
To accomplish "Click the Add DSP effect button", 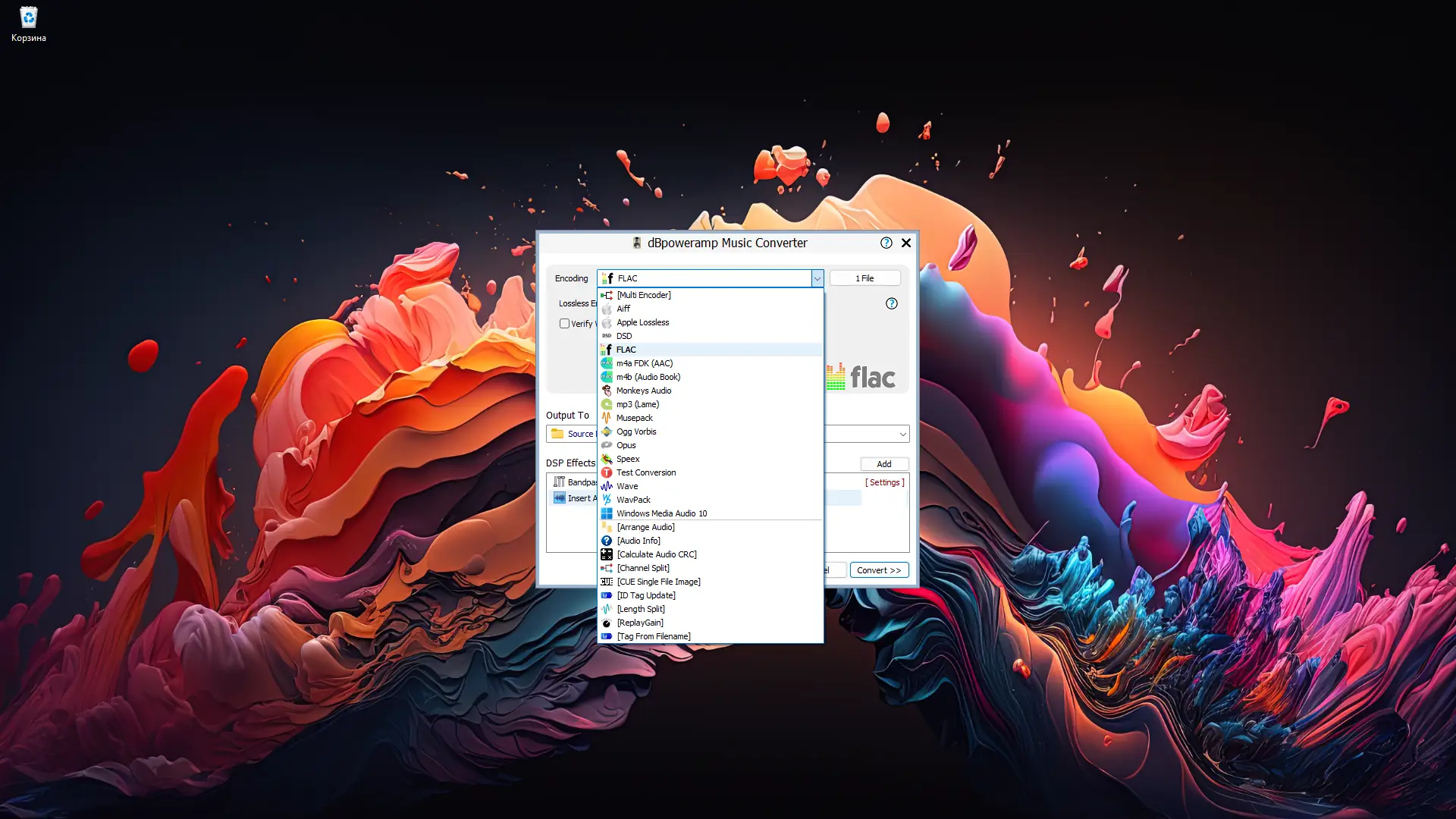I will tap(884, 464).
